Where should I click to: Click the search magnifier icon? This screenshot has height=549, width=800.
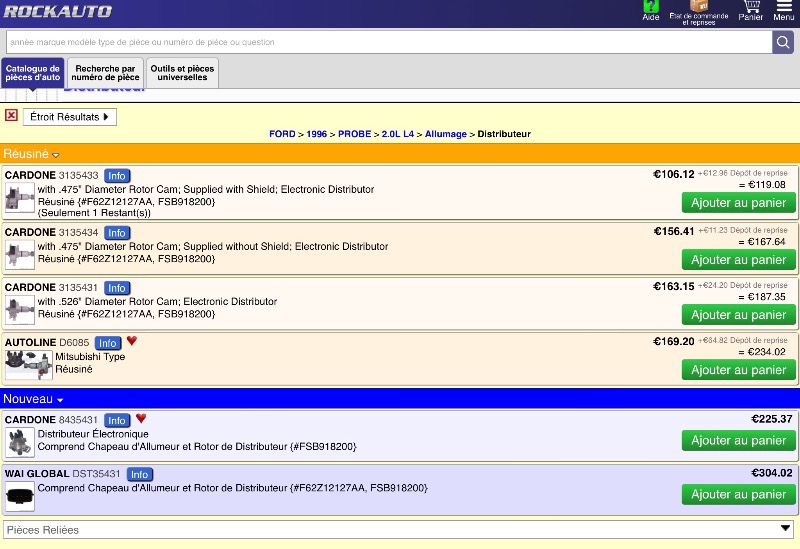(783, 42)
